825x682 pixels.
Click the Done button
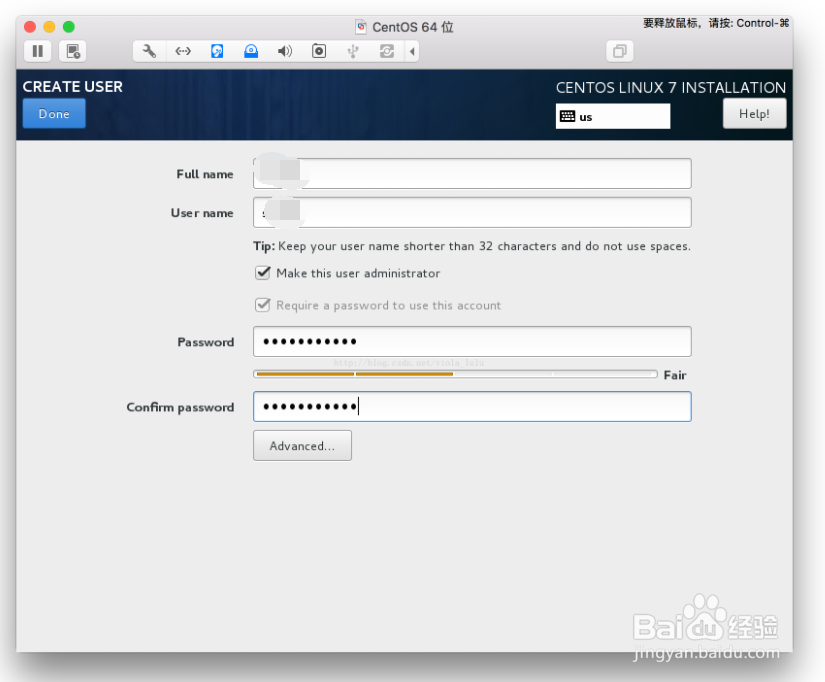[x=54, y=114]
